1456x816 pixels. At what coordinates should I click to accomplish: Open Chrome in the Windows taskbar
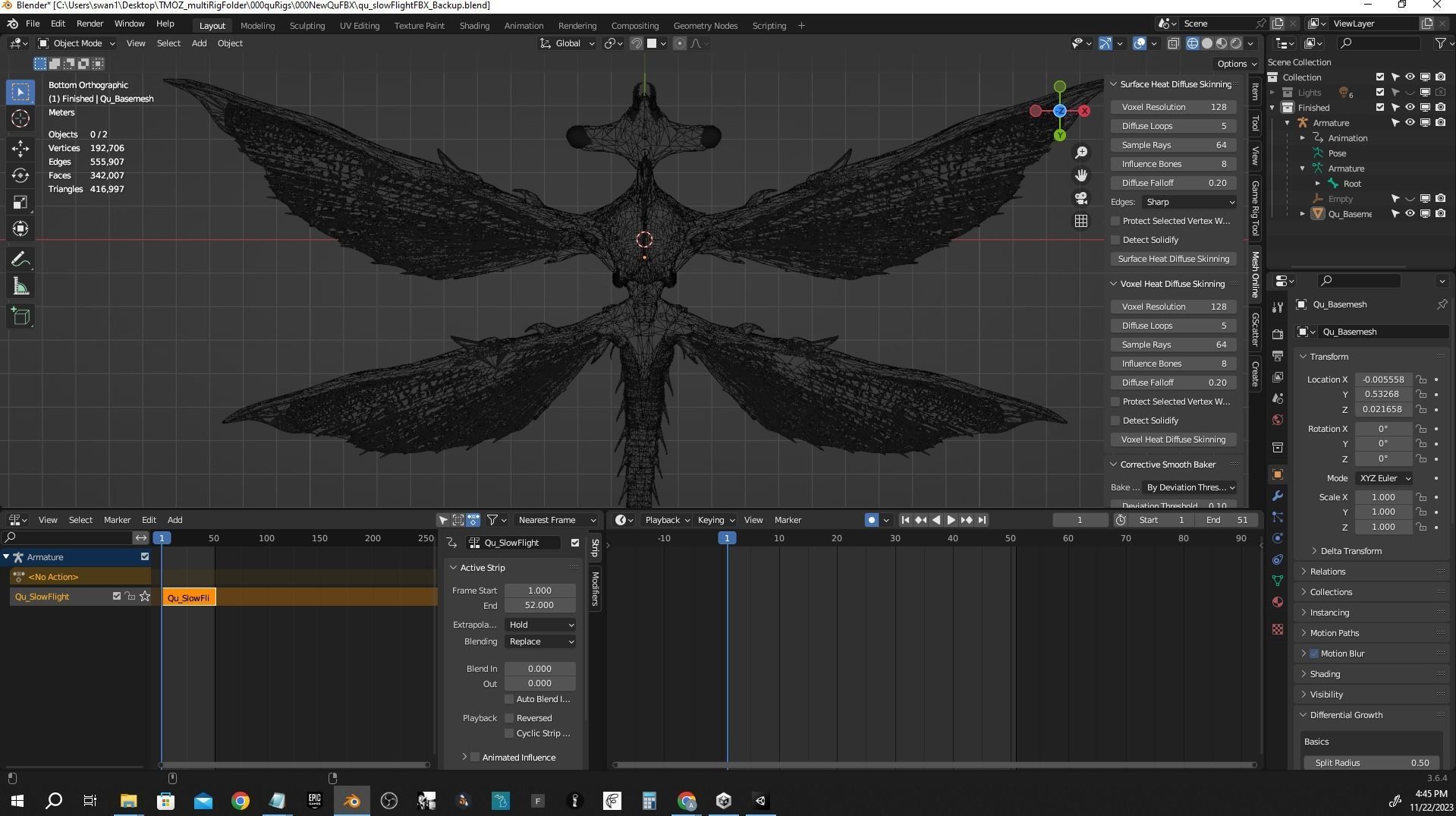pos(240,800)
